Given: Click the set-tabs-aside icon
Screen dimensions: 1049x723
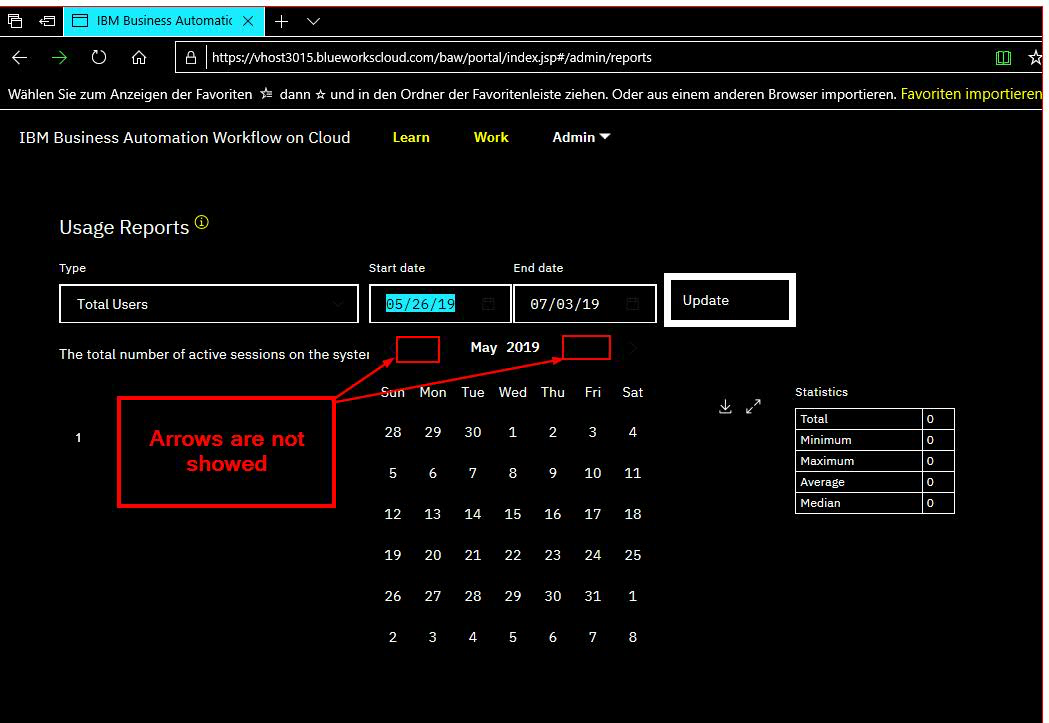Looking at the screenshot, I should point(47,21).
